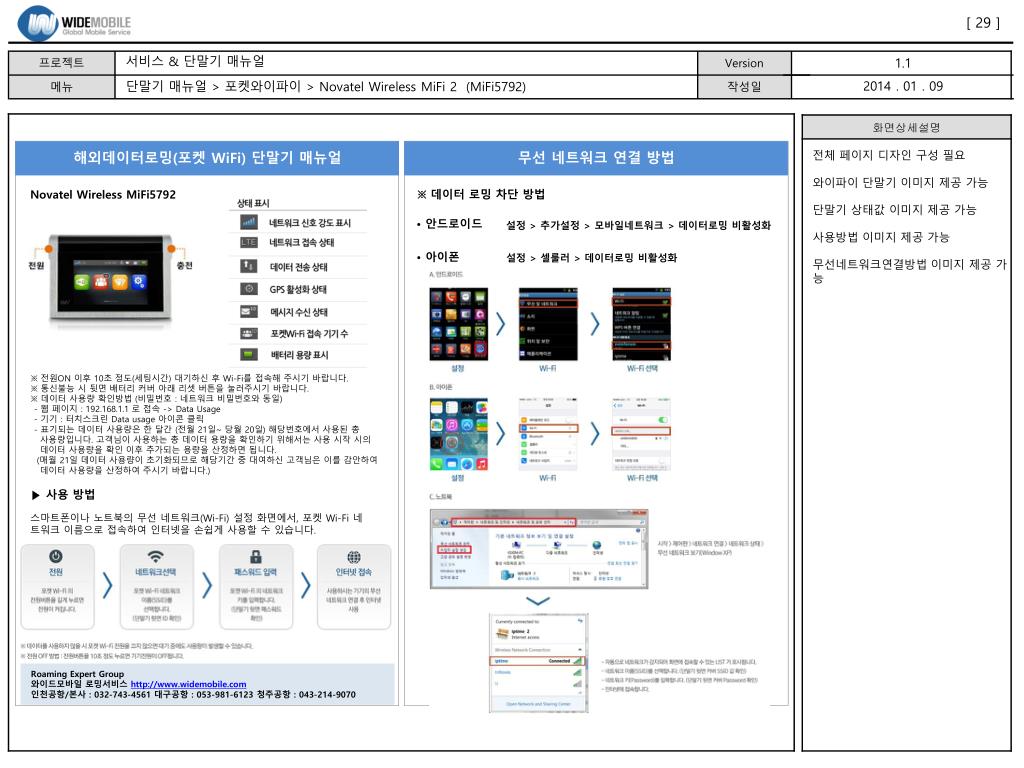Click the globe icon in the 인터넷 접속 step card
1024x768 pixels.
[354, 556]
